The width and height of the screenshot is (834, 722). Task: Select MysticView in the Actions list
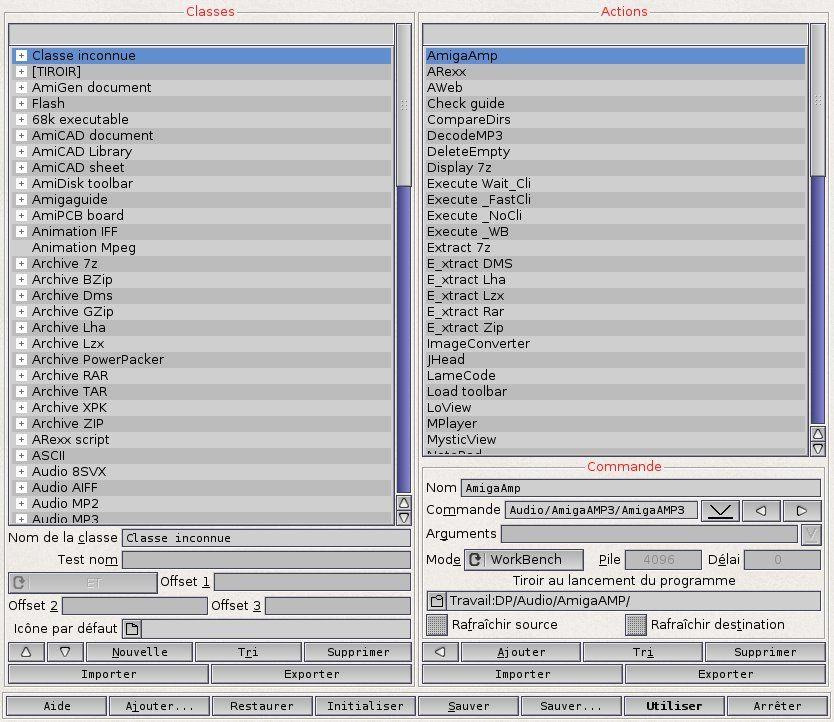point(615,439)
